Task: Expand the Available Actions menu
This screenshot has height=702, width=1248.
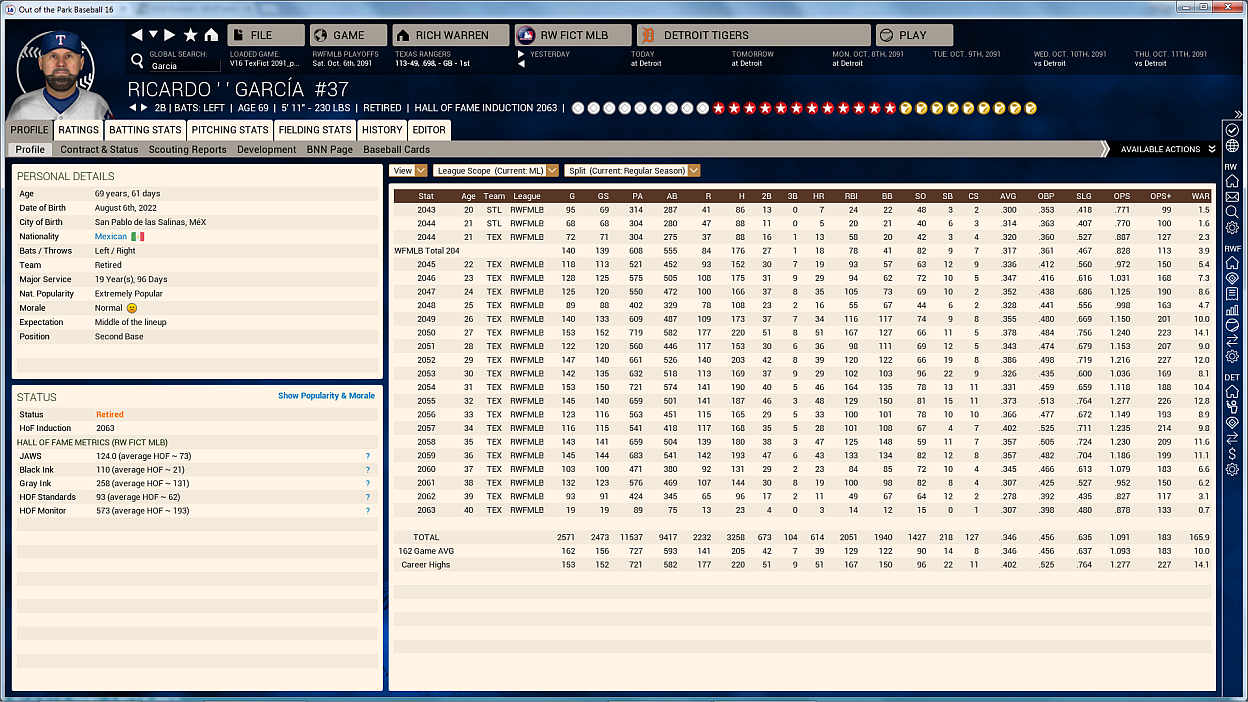Action: point(1167,149)
